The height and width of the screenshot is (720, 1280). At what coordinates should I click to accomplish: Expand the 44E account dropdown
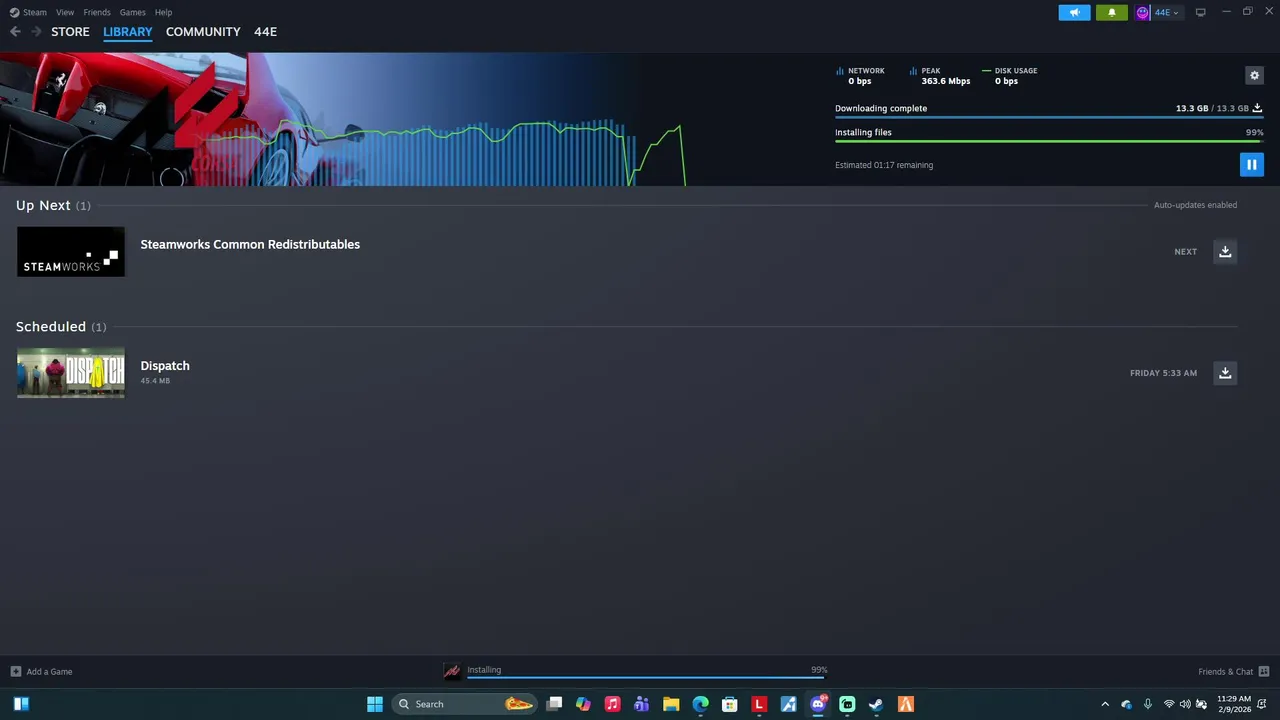1166,12
